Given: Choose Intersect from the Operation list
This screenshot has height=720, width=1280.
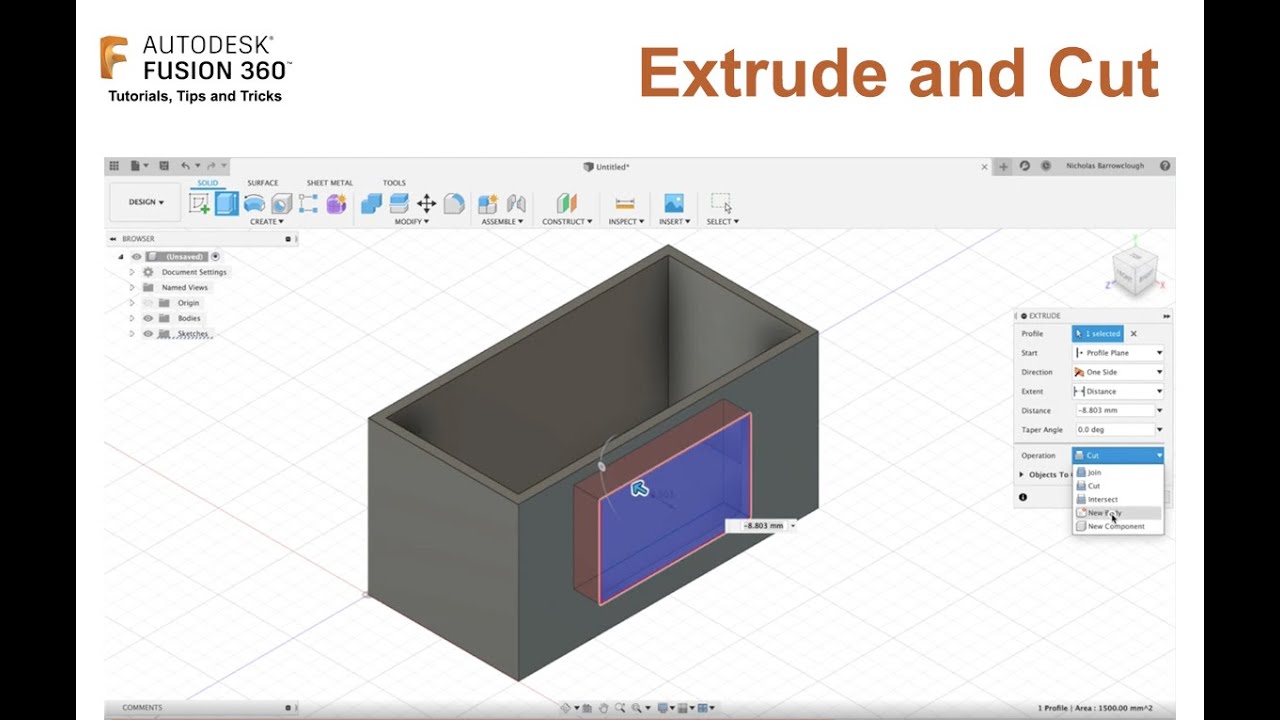Looking at the screenshot, I should click(1118, 499).
